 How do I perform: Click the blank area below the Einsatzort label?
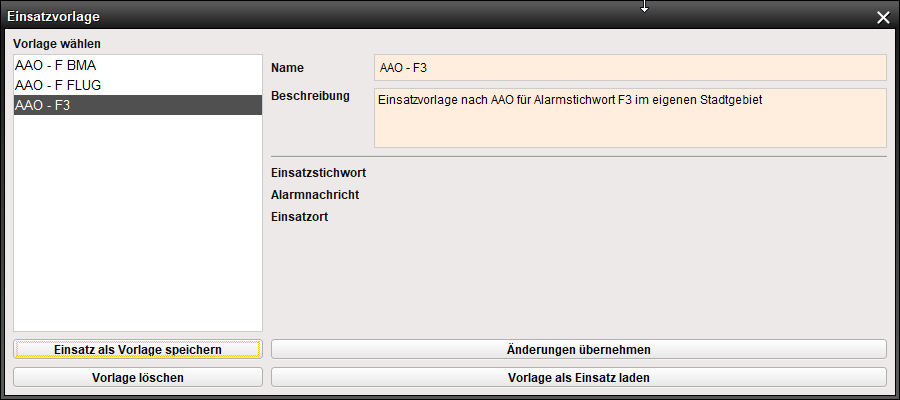[x=579, y=280]
